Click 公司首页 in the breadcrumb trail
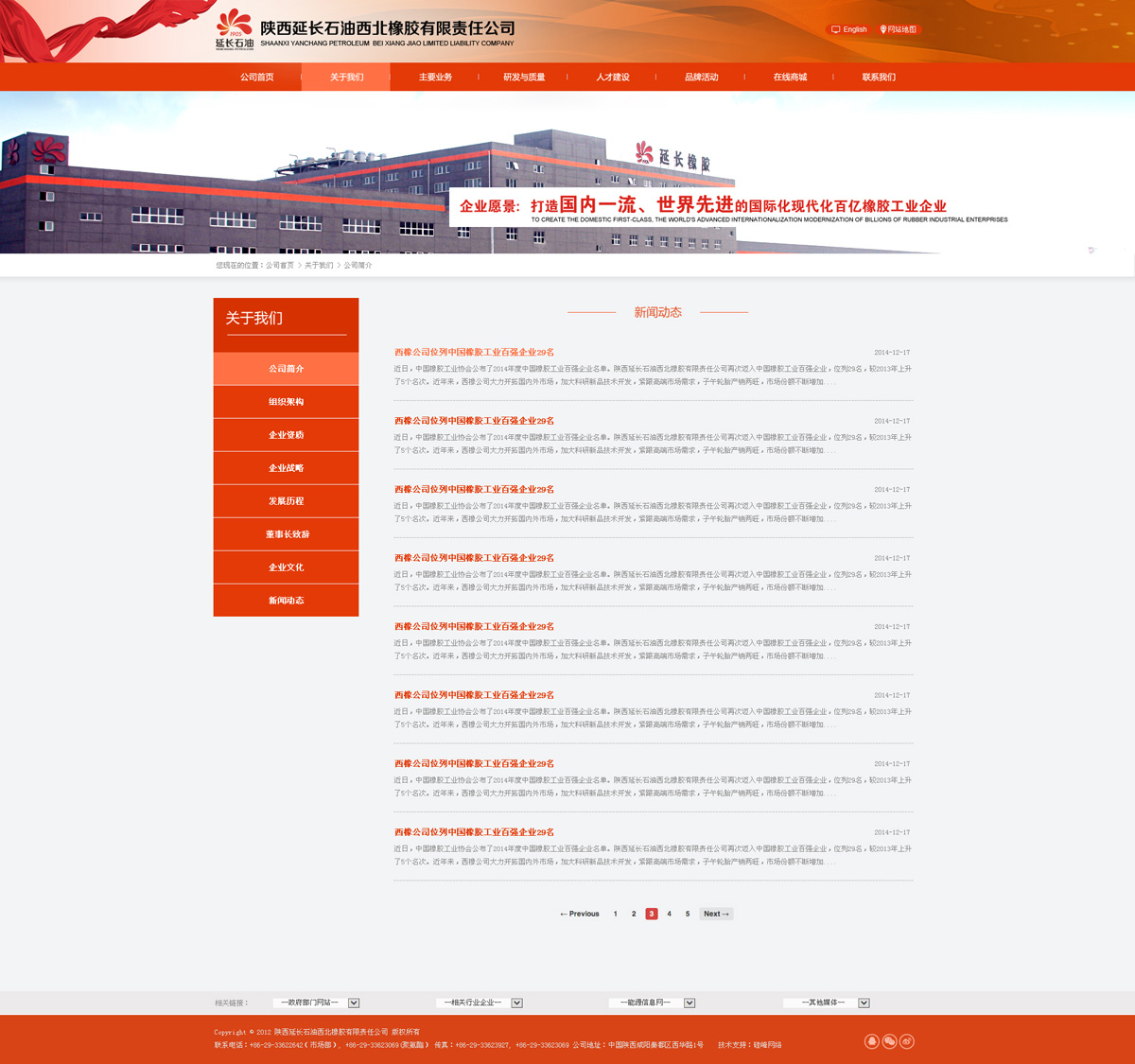Viewport: 1135px width, 1064px height. coord(280,266)
